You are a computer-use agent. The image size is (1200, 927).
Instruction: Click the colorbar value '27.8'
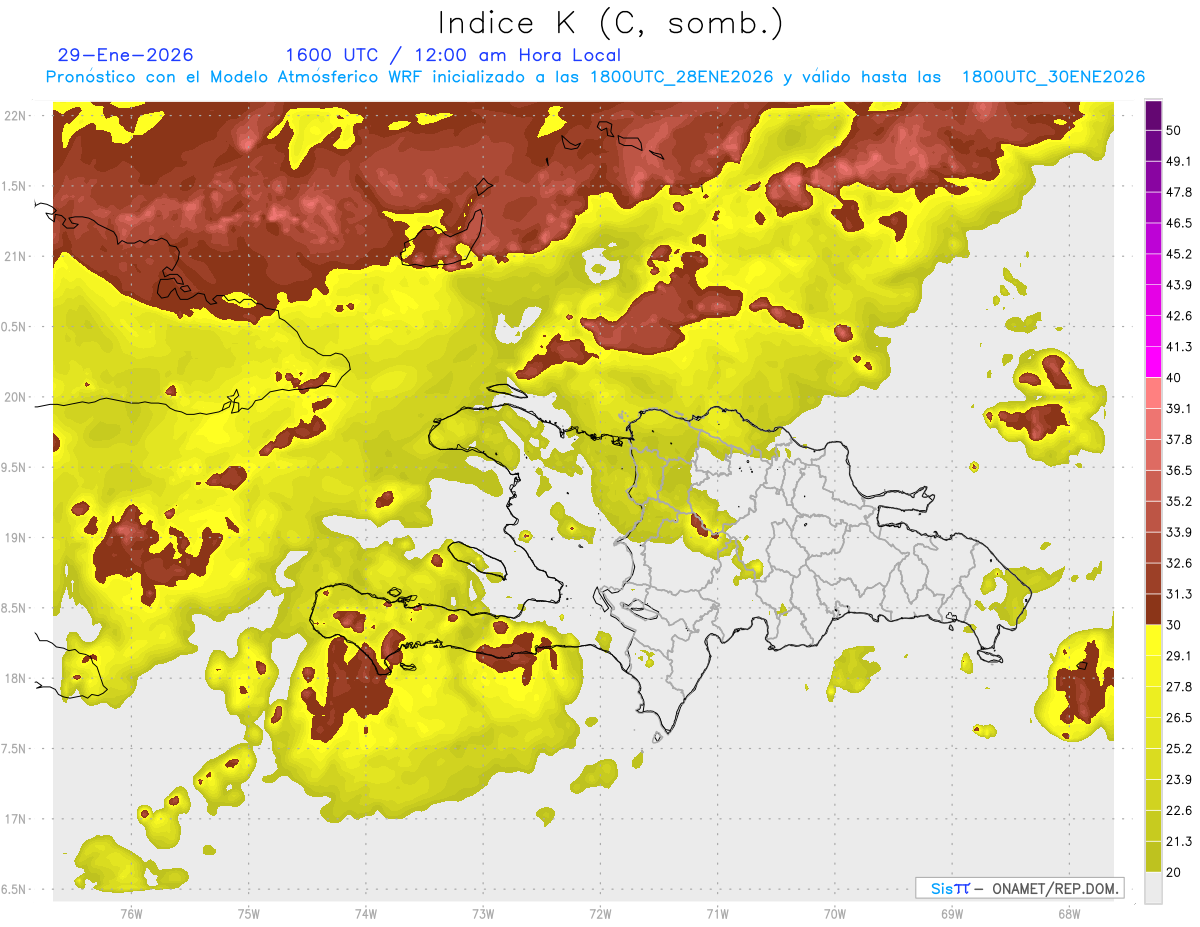point(1179,687)
